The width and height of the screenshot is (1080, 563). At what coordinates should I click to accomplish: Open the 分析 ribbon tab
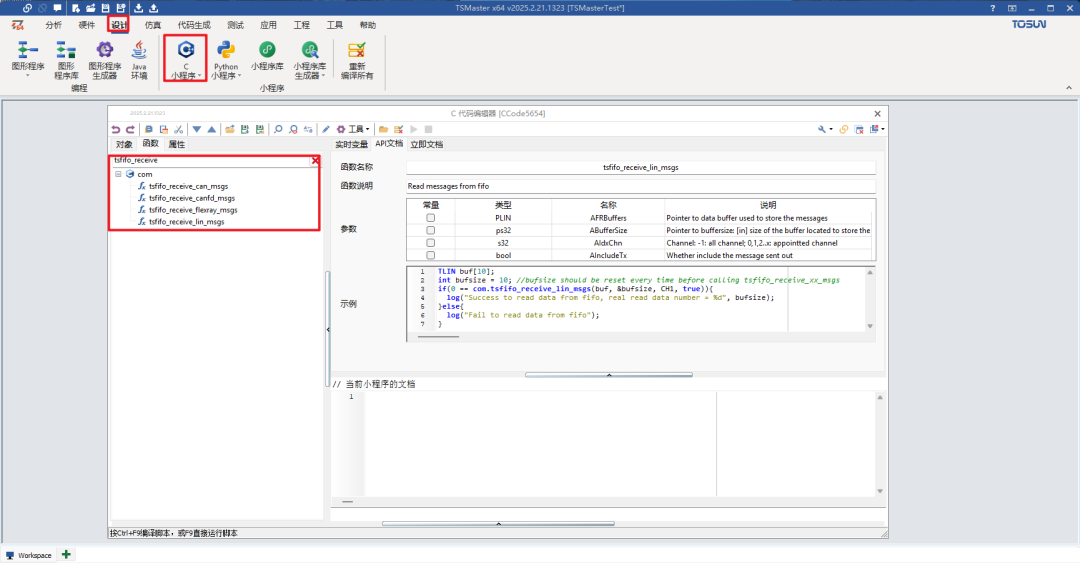(54, 25)
